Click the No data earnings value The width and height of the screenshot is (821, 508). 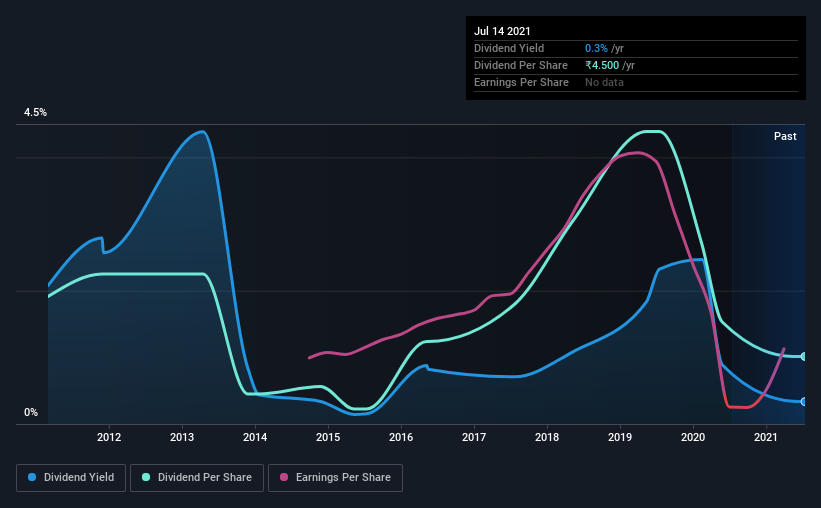coord(604,83)
